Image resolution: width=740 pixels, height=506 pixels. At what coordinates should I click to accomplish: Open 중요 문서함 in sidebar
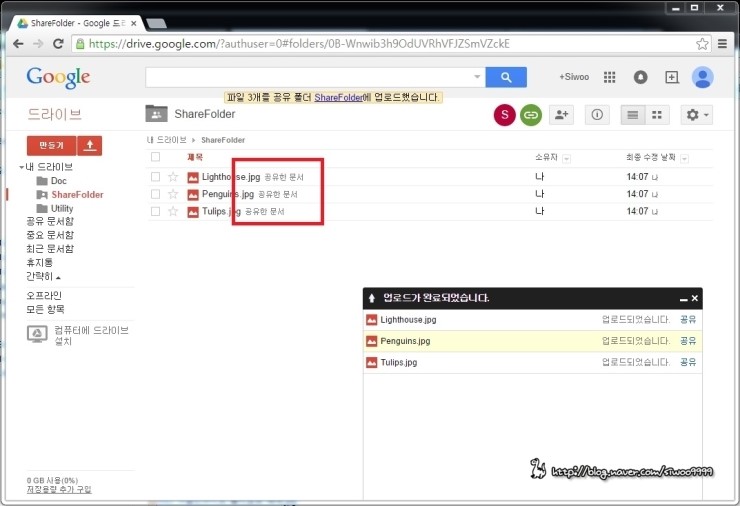pos(50,235)
